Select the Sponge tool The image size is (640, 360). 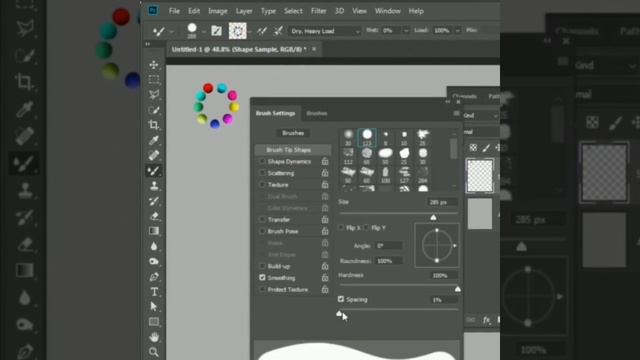[x=154, y=261]
